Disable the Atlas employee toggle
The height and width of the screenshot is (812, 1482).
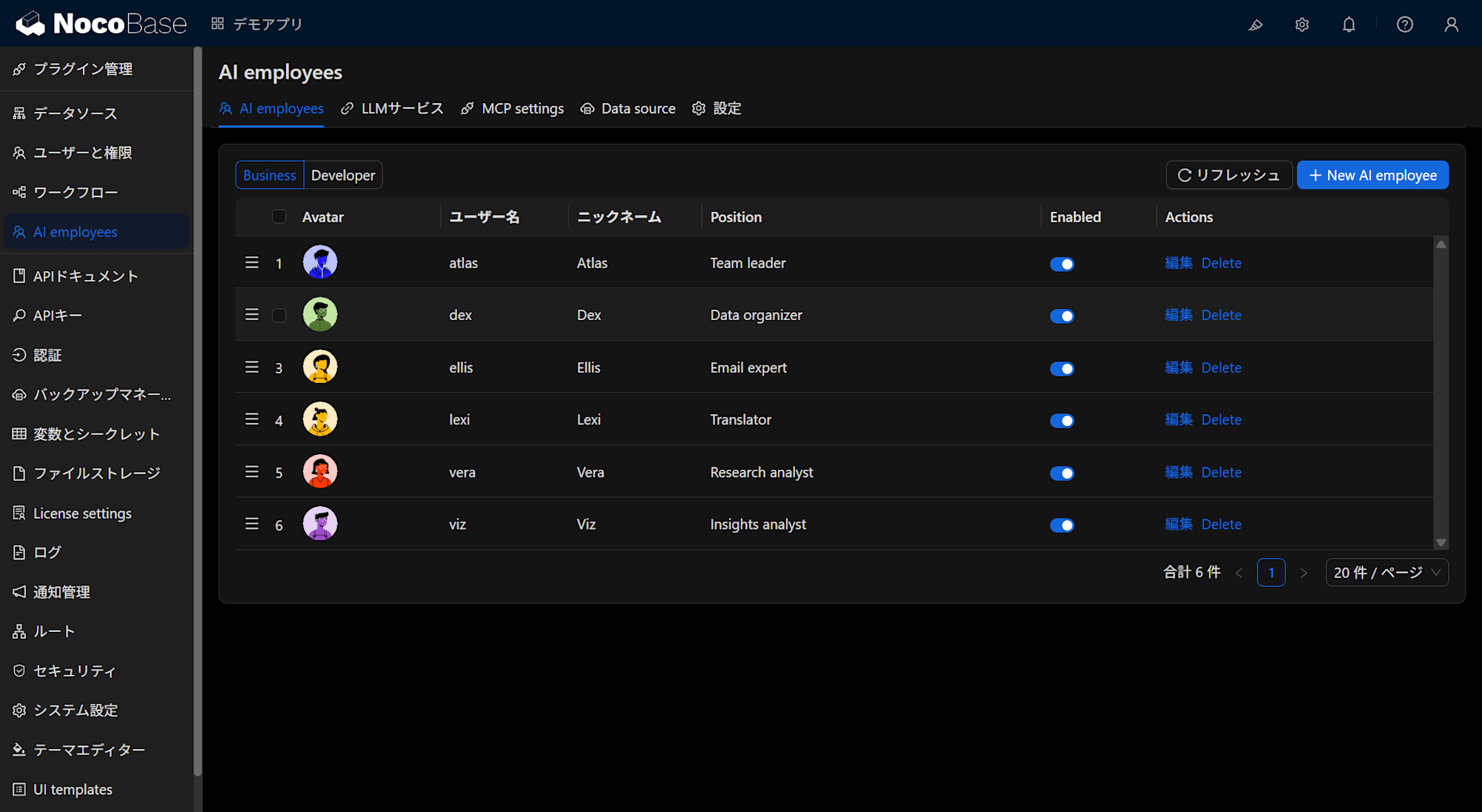click(x=1062, y=264)
